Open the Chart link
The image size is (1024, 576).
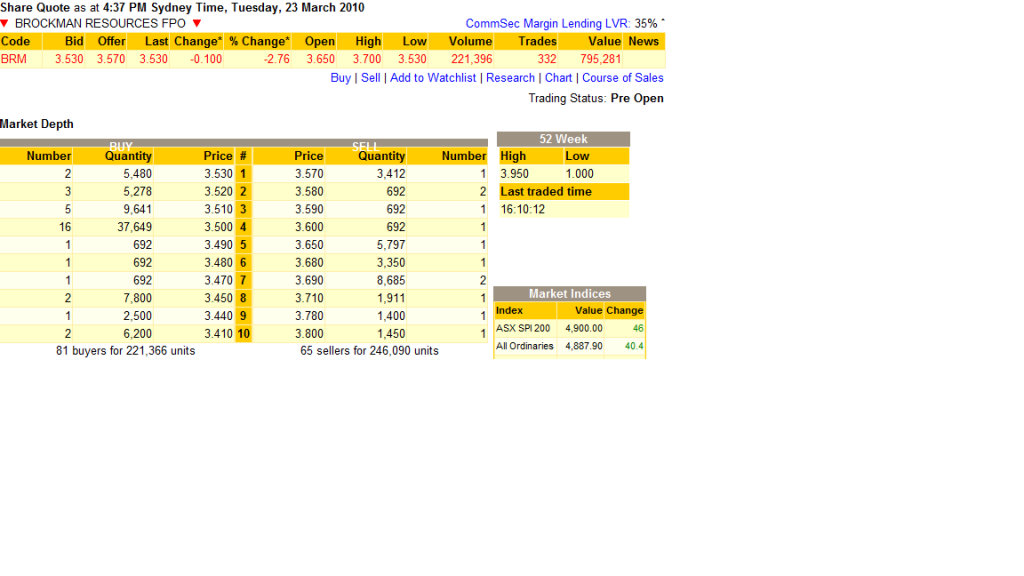(558, 78)
